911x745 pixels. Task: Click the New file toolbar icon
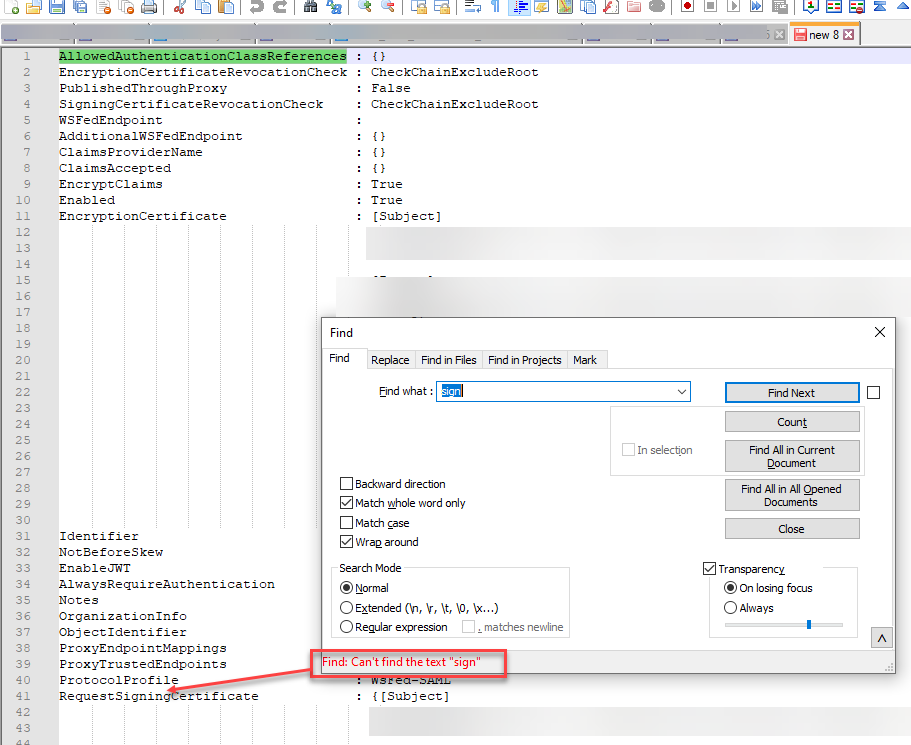pyautogui.click(x=12, y=6)
